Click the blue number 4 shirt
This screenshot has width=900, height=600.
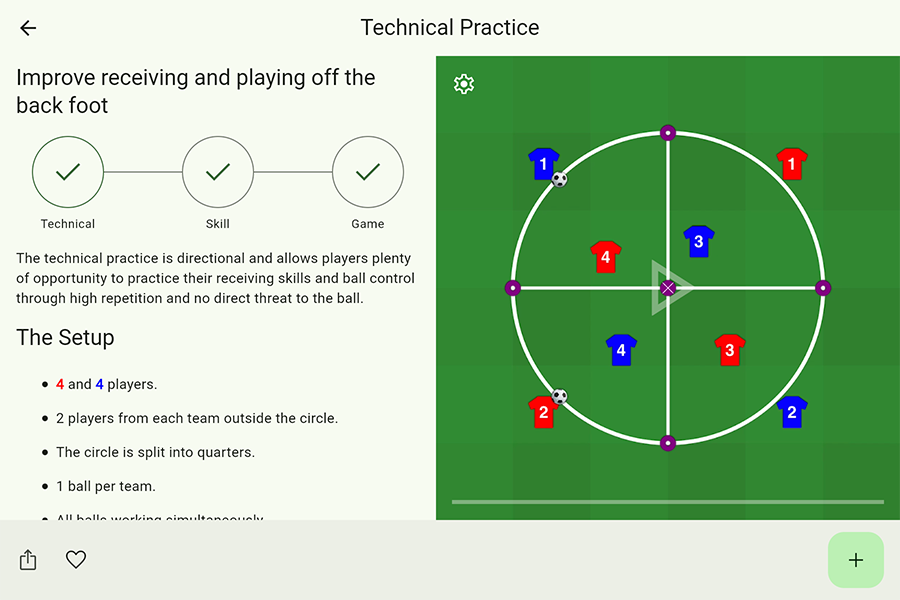click(621, 350)
